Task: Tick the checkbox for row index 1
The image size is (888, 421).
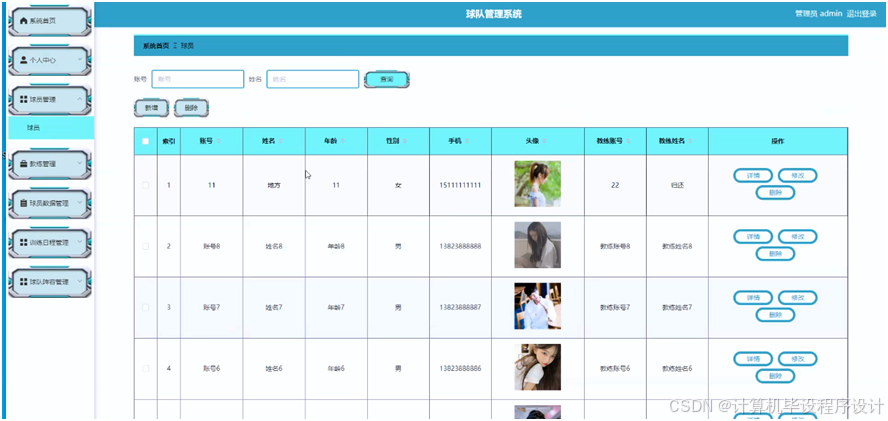Action: (x=146, y=185)
